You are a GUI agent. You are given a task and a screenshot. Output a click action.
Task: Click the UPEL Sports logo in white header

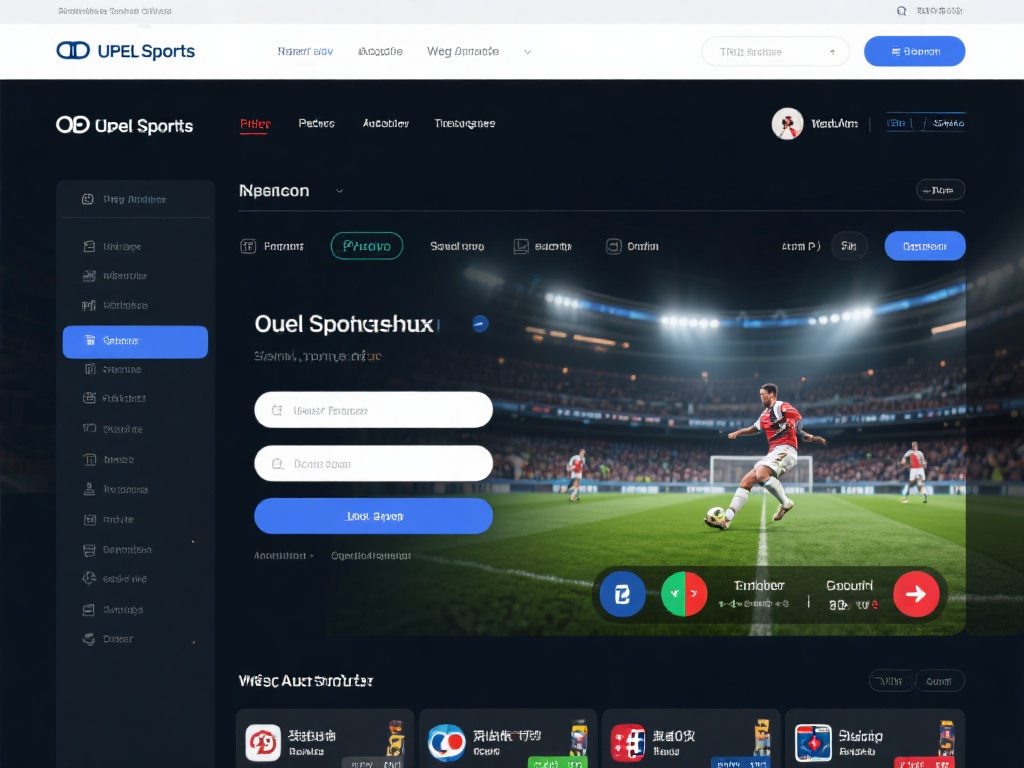(x=125, y=51)
